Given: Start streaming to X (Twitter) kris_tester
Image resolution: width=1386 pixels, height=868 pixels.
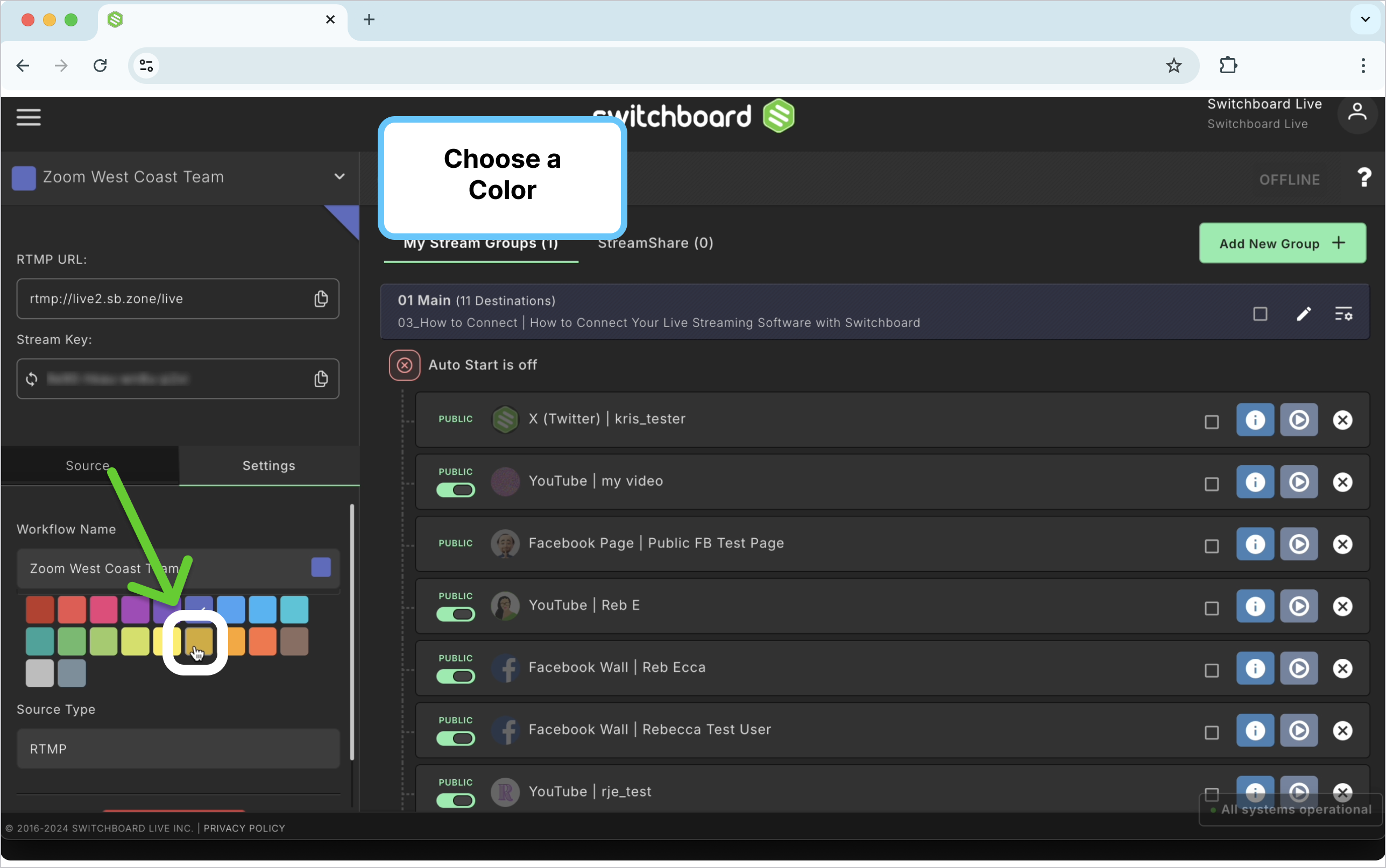Looking at the screenshot, I should tap(1299, 420).
